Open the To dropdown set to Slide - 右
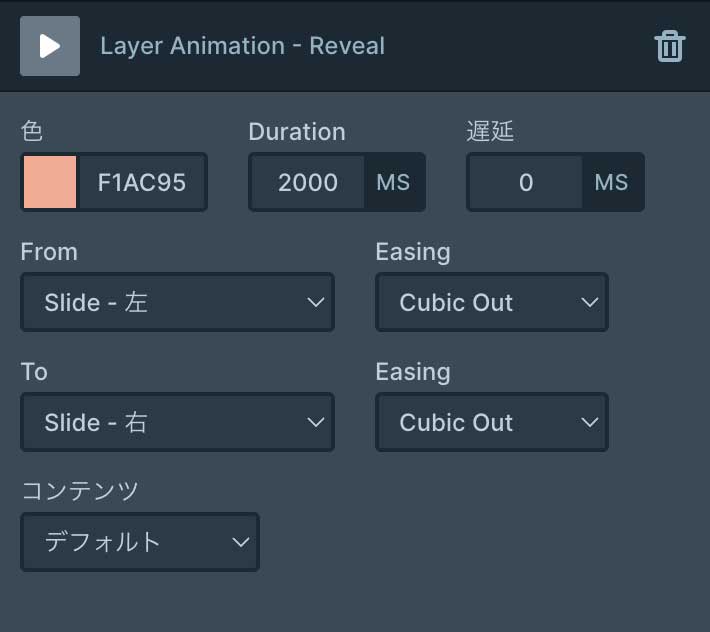The width and height of the screenshot is (710, 632). (x=177, y=422)
